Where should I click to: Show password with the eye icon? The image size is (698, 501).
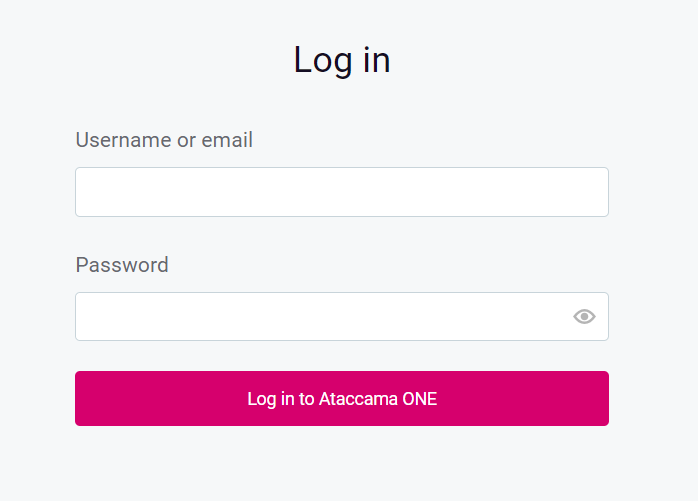coord(584,317)
